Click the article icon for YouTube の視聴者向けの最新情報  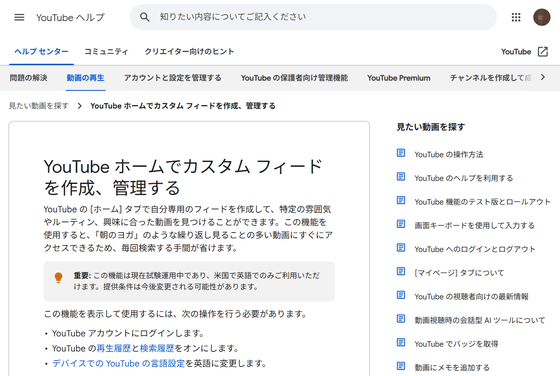tap(401, 295)
